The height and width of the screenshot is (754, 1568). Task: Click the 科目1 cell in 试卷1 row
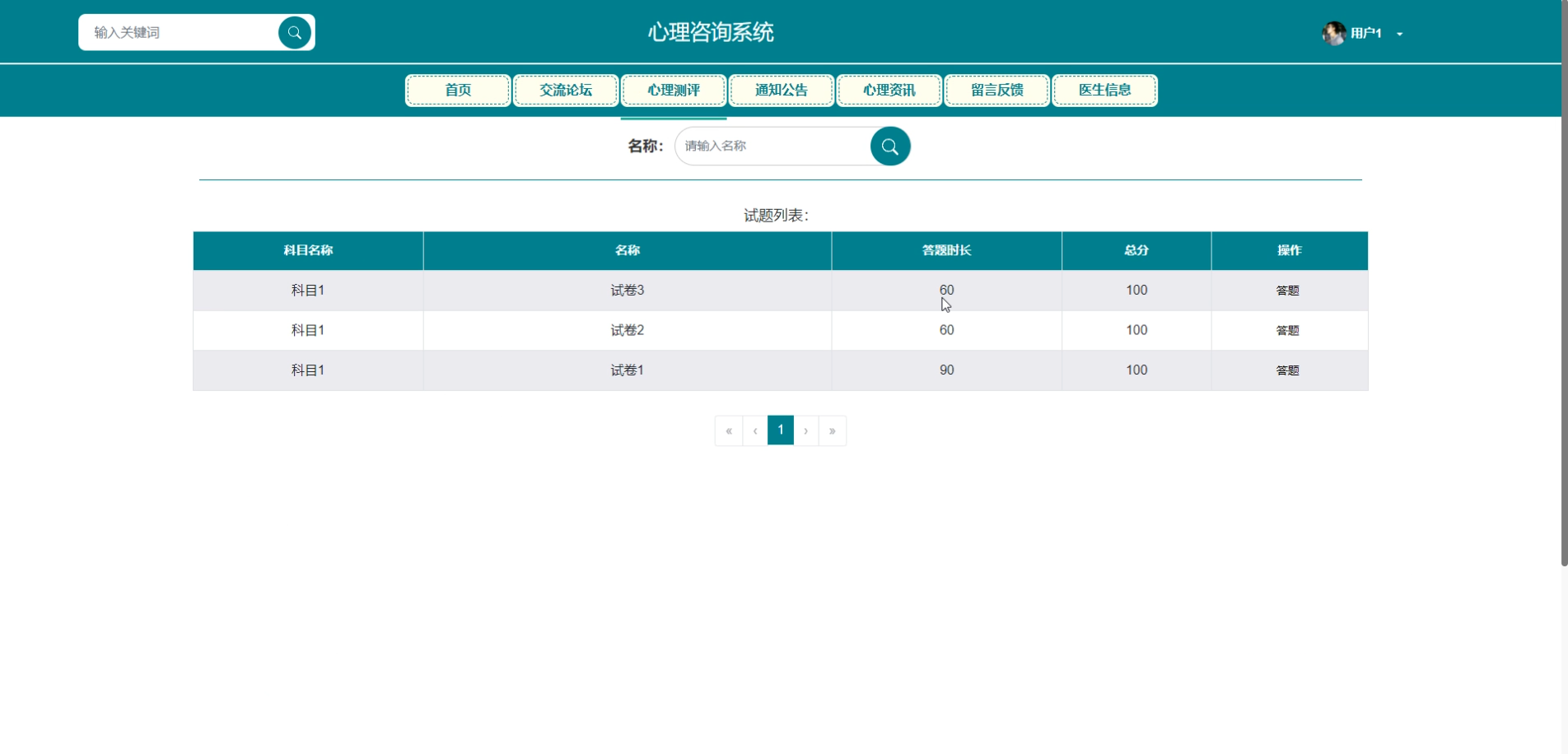click(x=308, y=370)
